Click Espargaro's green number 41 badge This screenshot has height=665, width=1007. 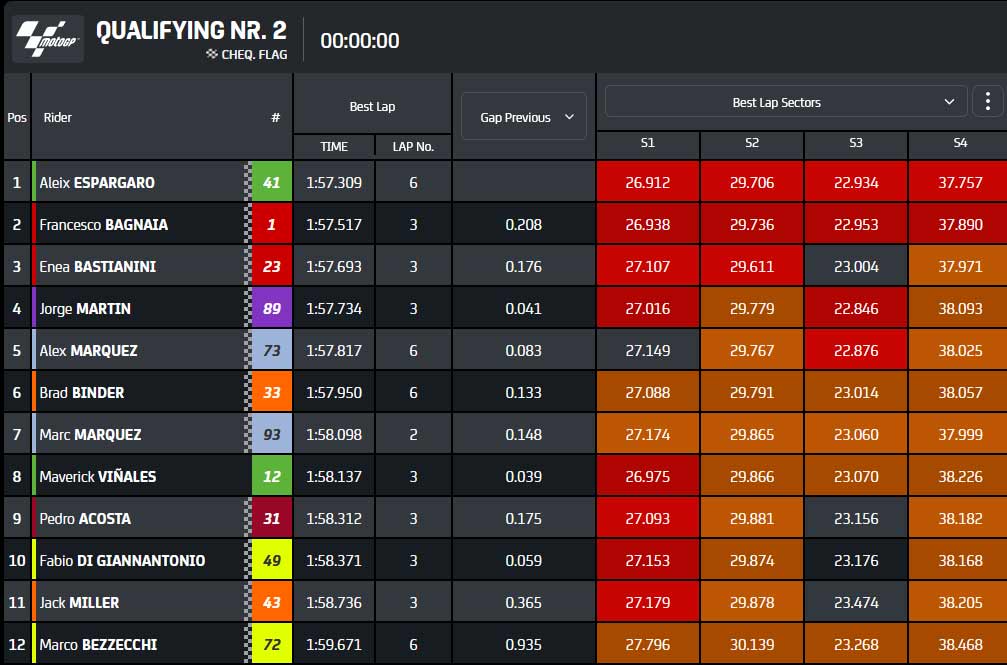(x=272, y=182)
